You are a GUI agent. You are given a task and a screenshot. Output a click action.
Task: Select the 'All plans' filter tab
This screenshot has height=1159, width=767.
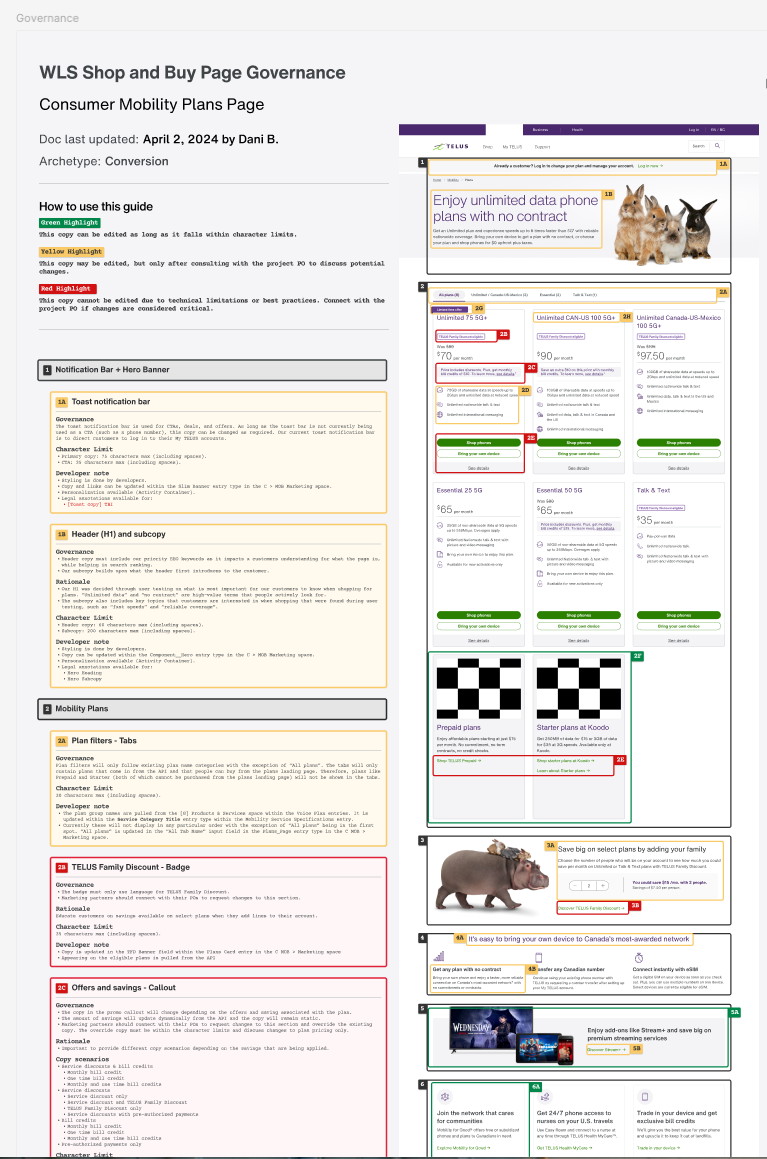click(449, 295)
